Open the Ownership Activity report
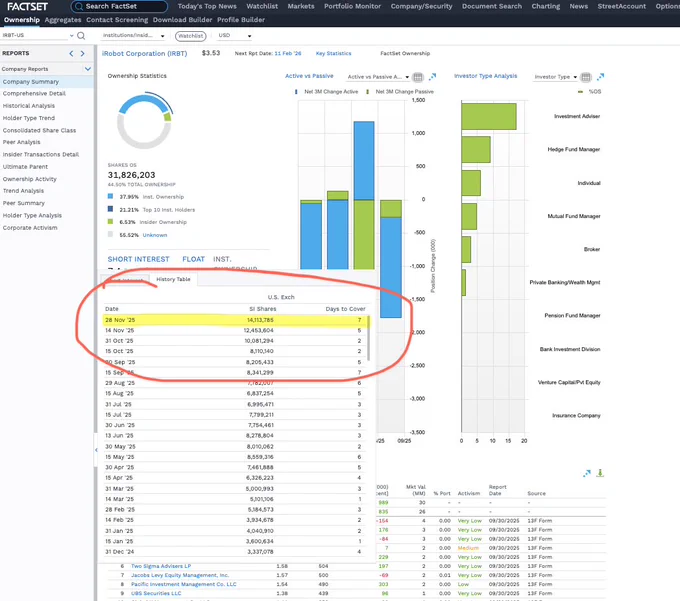Image resolution: width=680 pixels, height=601 pixels. pos(29,179)
